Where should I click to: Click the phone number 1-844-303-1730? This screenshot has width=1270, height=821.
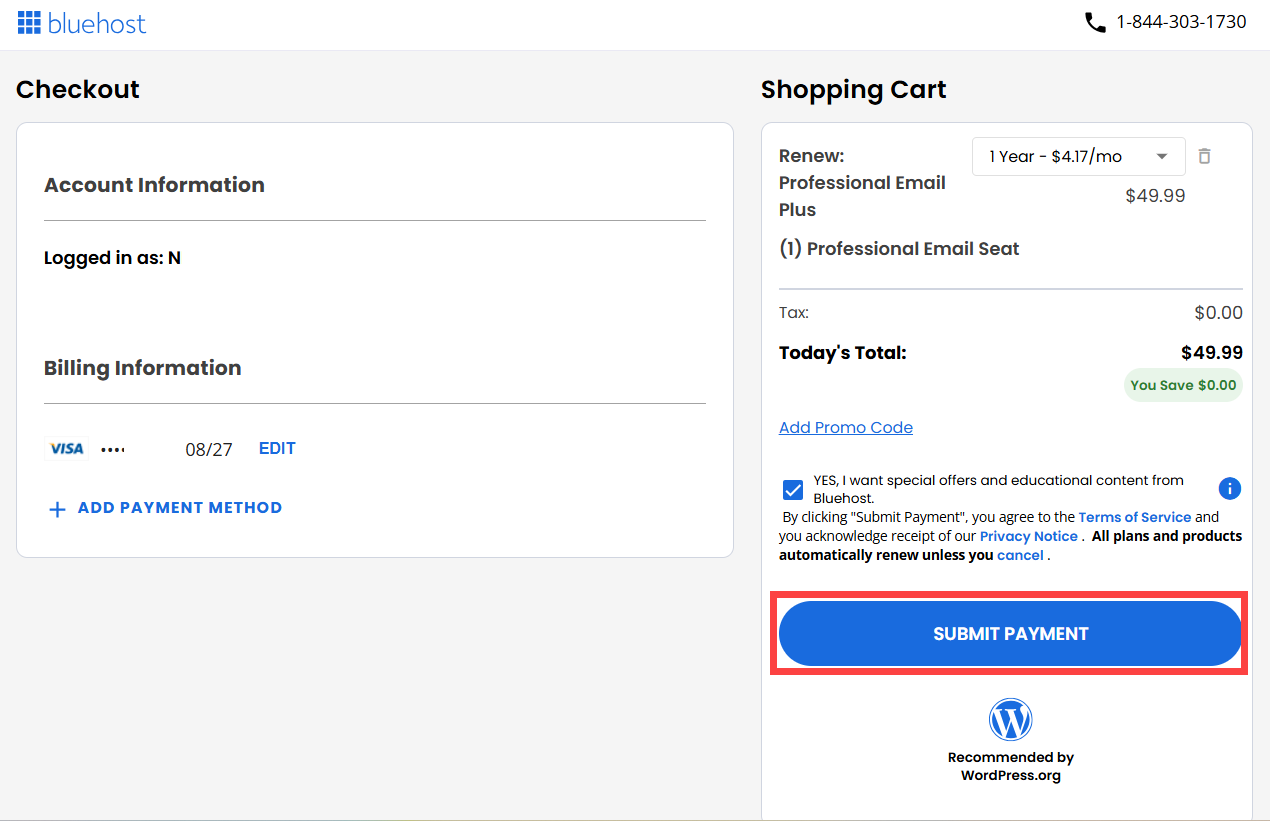tap(1181, 22)
